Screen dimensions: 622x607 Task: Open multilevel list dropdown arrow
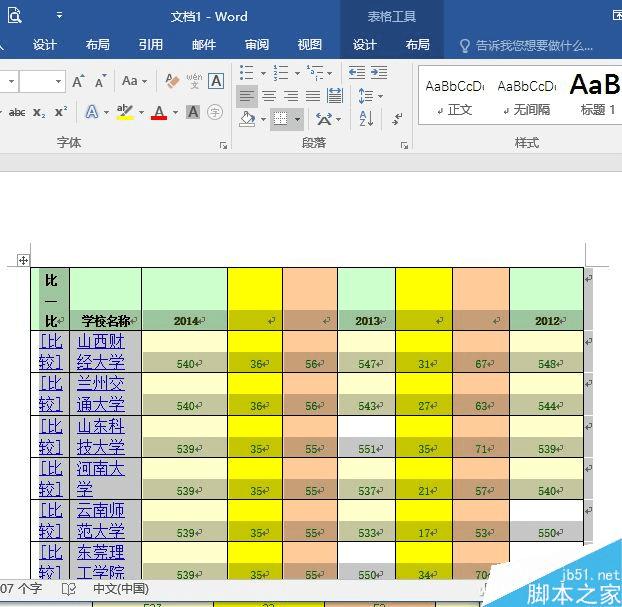tap(330, 73)
